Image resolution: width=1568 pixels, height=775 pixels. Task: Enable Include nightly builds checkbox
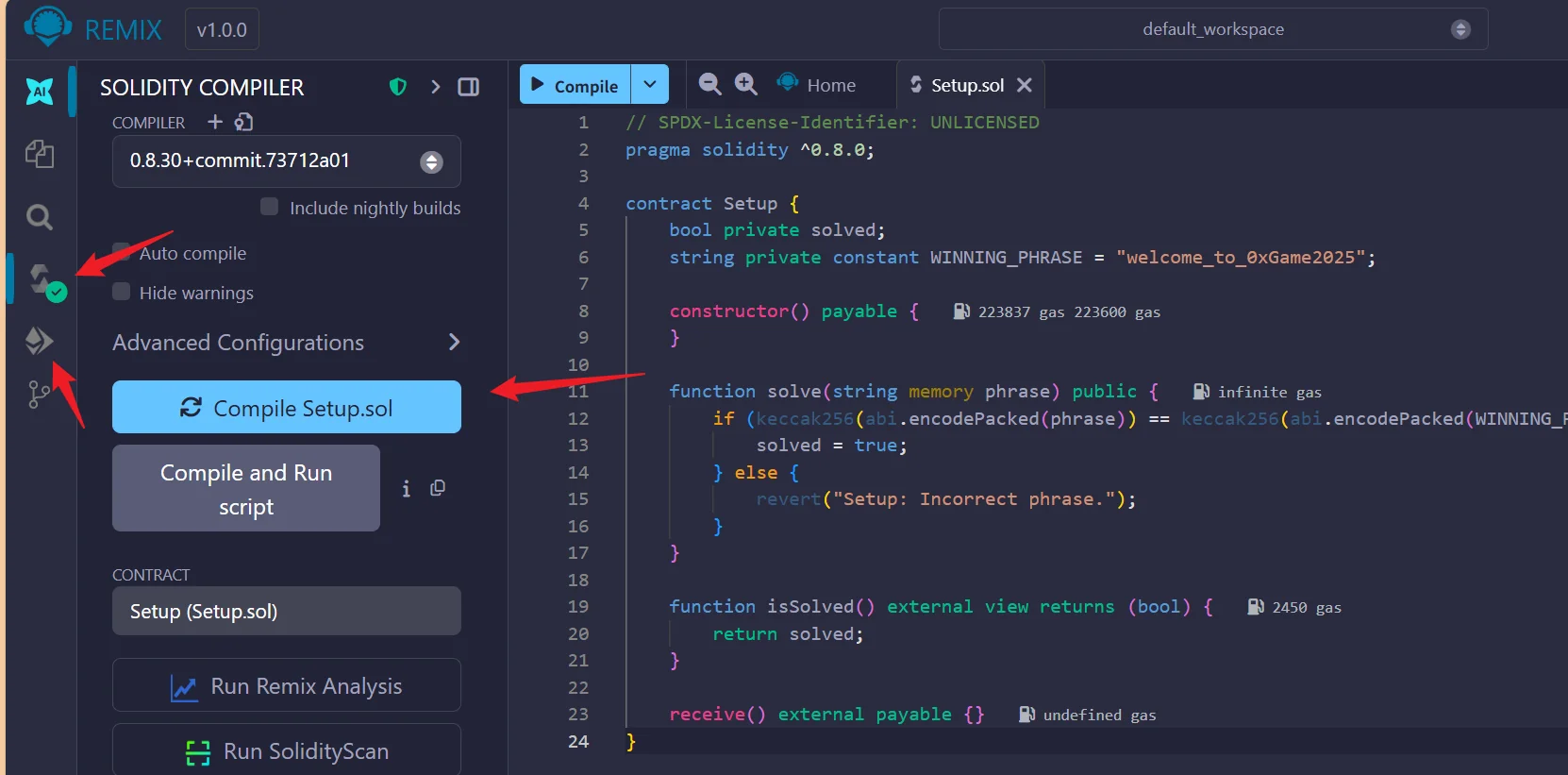270,207
